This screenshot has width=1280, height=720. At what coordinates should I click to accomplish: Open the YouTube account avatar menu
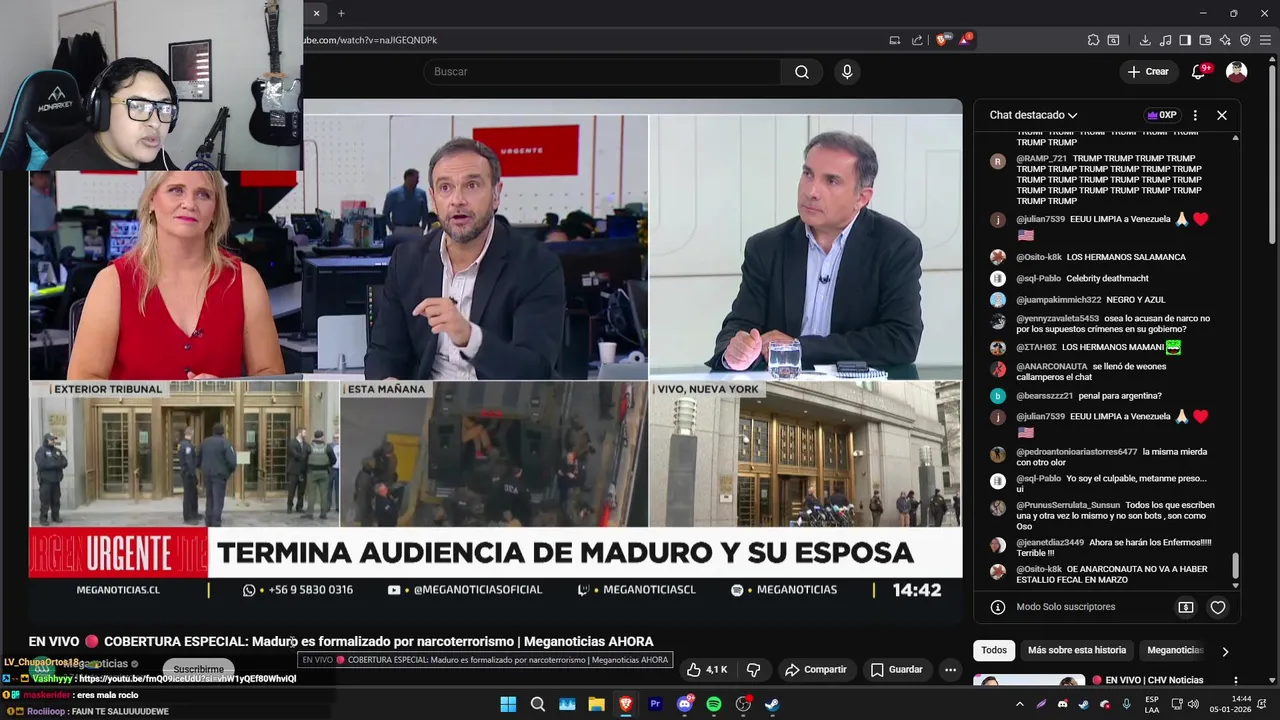pyautogui.click(x=1237, y=72)
